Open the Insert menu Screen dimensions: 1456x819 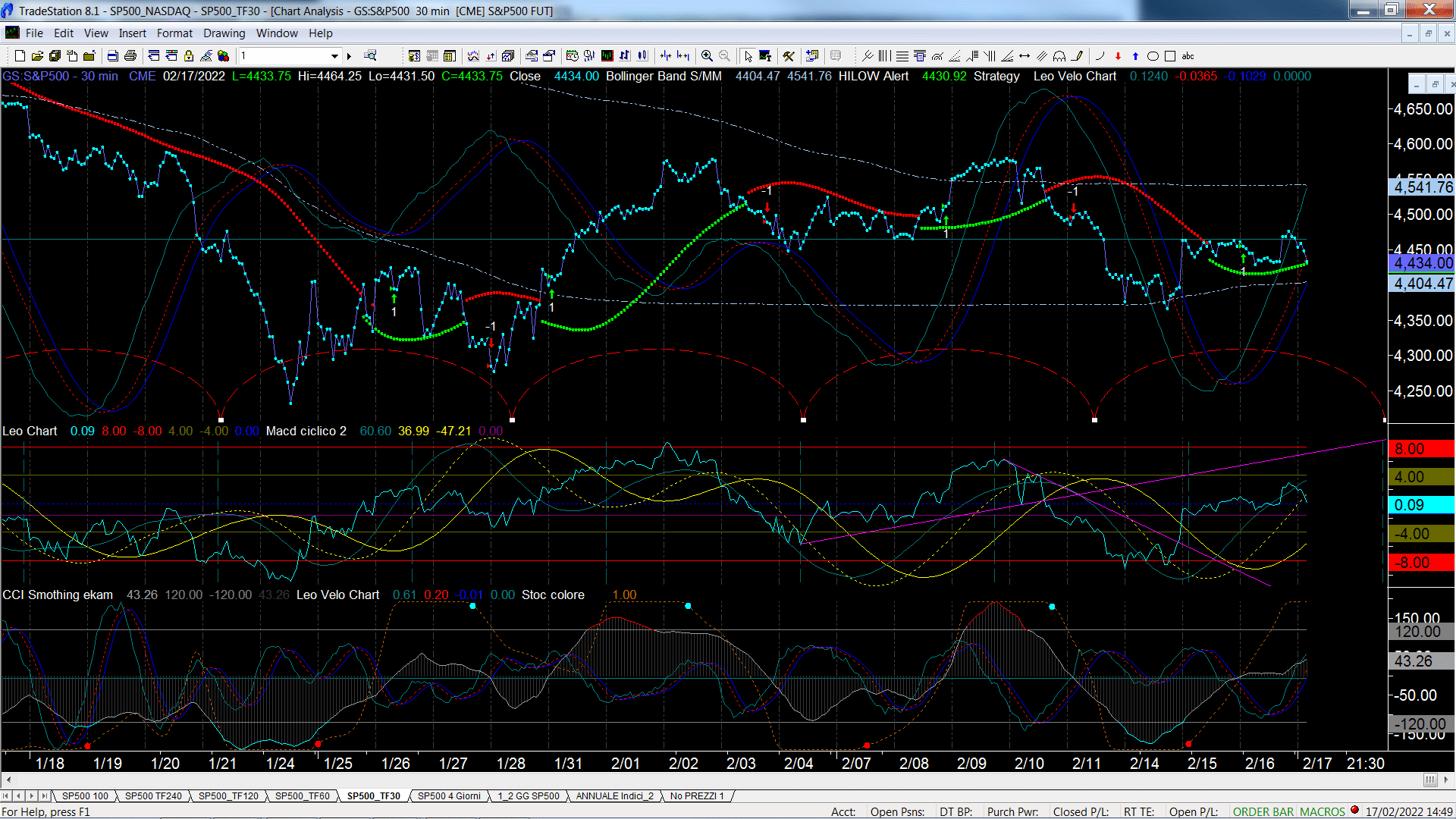pos(132,33)
